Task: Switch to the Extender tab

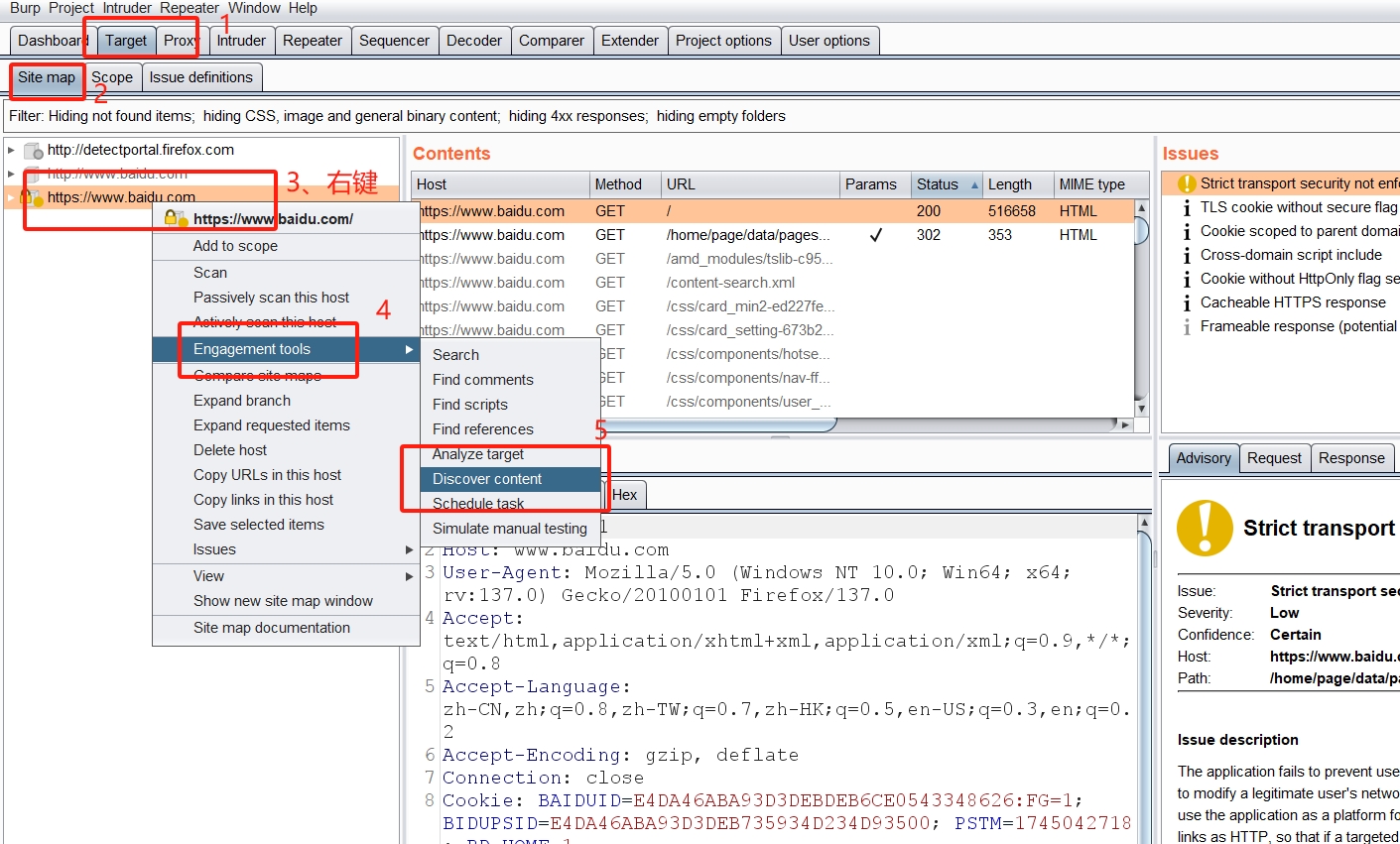Action: point(630,41)
